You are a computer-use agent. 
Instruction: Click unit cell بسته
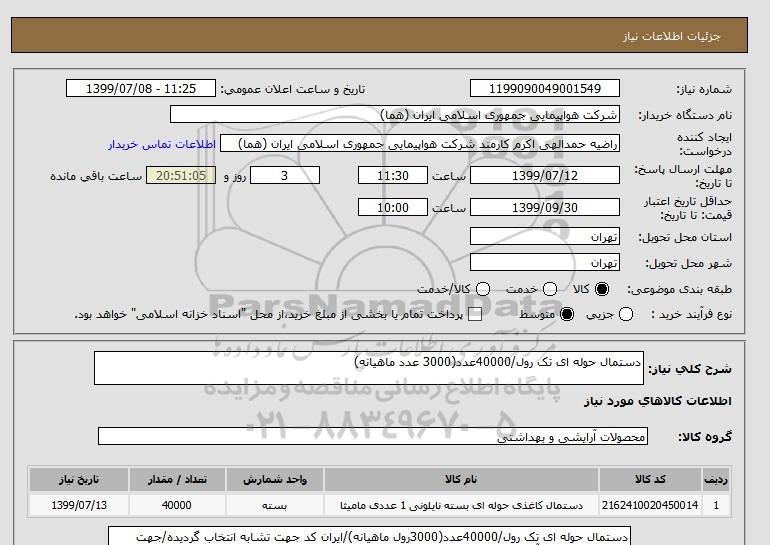[x=275, y=505]
